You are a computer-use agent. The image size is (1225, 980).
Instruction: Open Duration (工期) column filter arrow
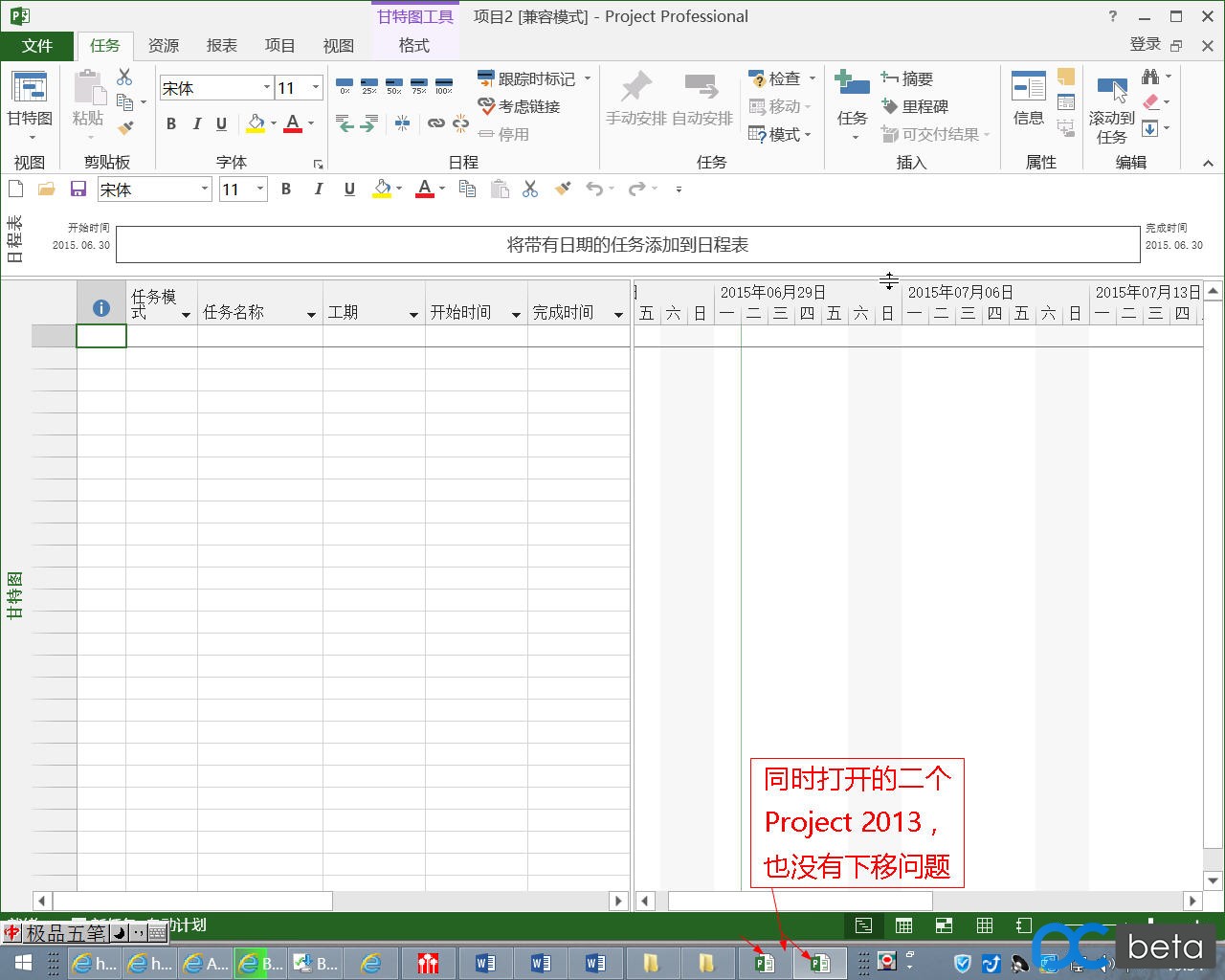click(413, 315)
